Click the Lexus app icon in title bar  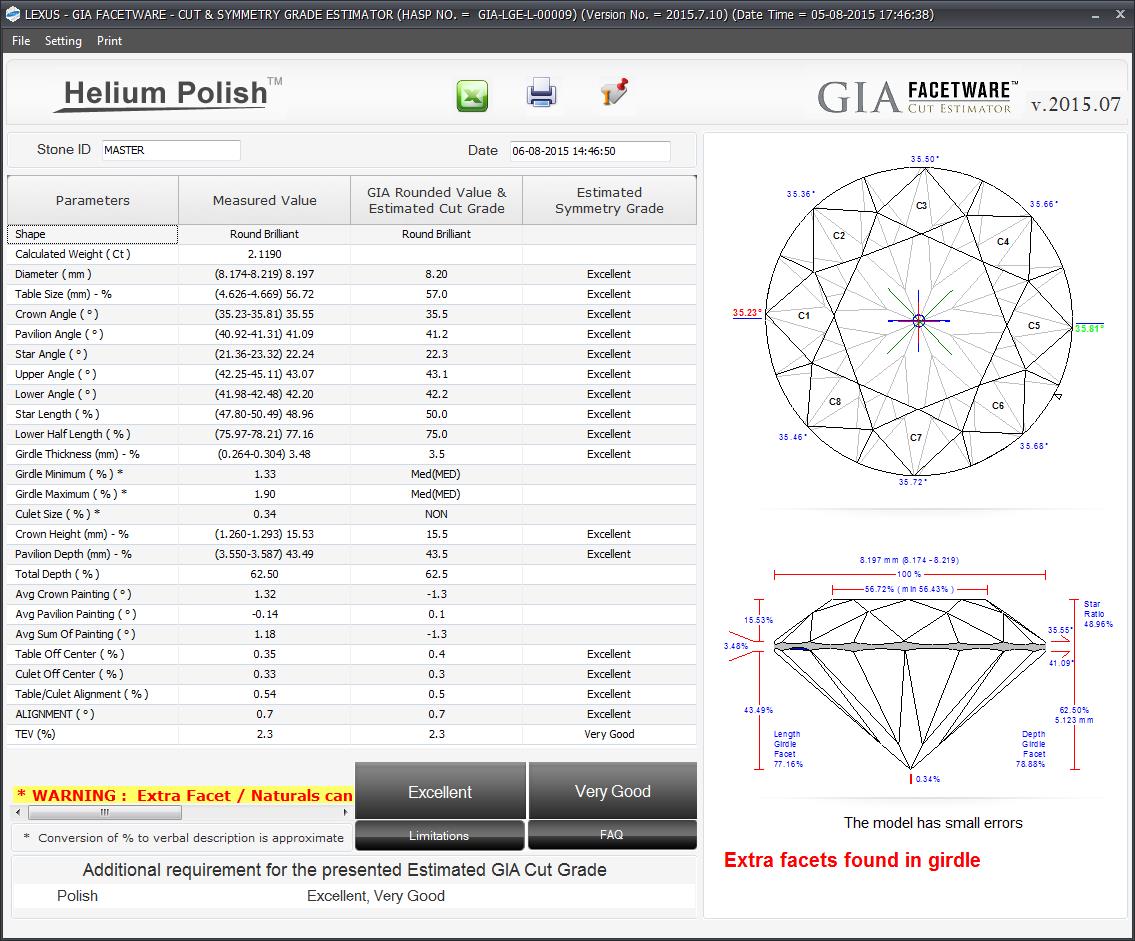[x=12, y=14]
